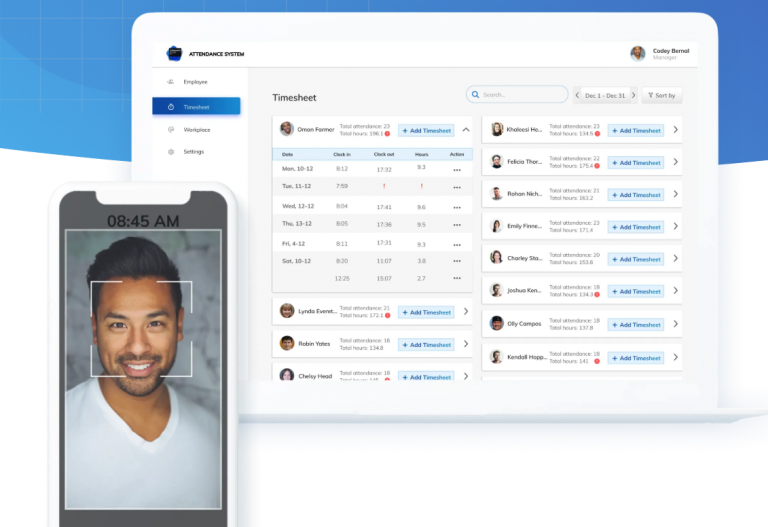Open action dots for Tue, 11-12
The image size is (768, 527).
tap(457, 188)
